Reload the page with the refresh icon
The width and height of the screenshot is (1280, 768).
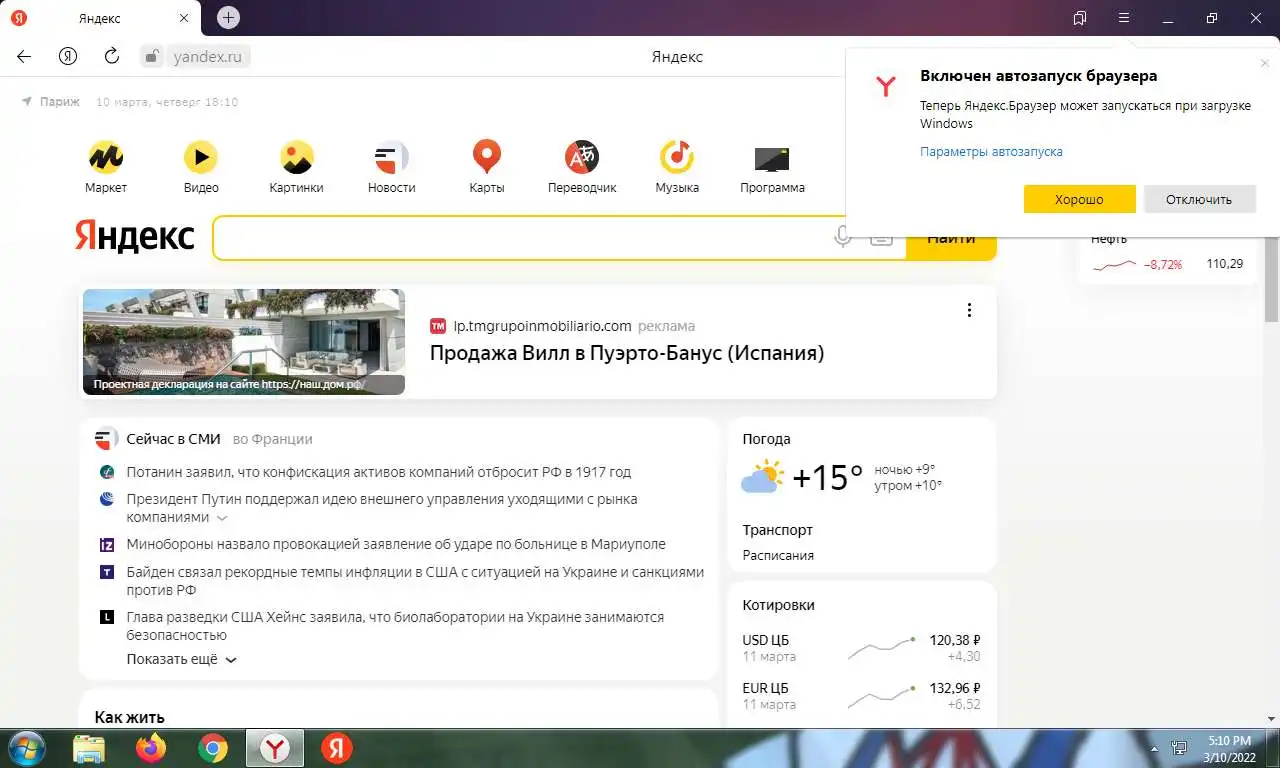112,56
